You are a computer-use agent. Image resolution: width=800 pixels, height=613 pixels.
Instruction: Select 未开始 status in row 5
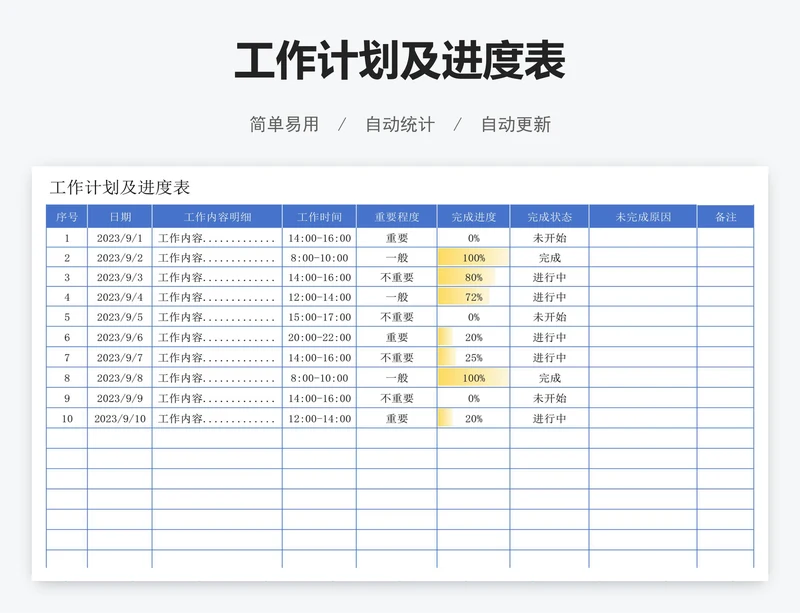point(549,317)
